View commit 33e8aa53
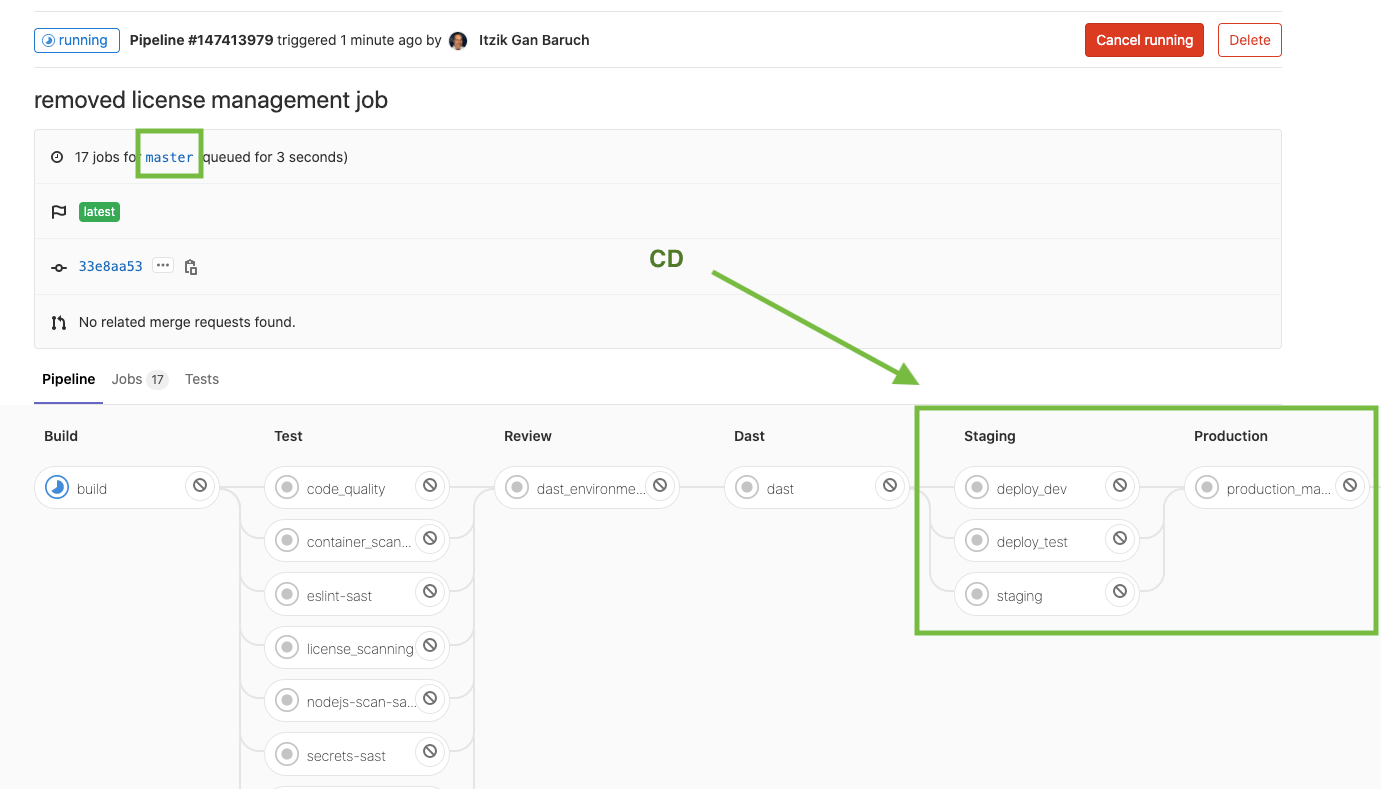This screenshot has width=1381, height=789. click(x=110, y=266)
